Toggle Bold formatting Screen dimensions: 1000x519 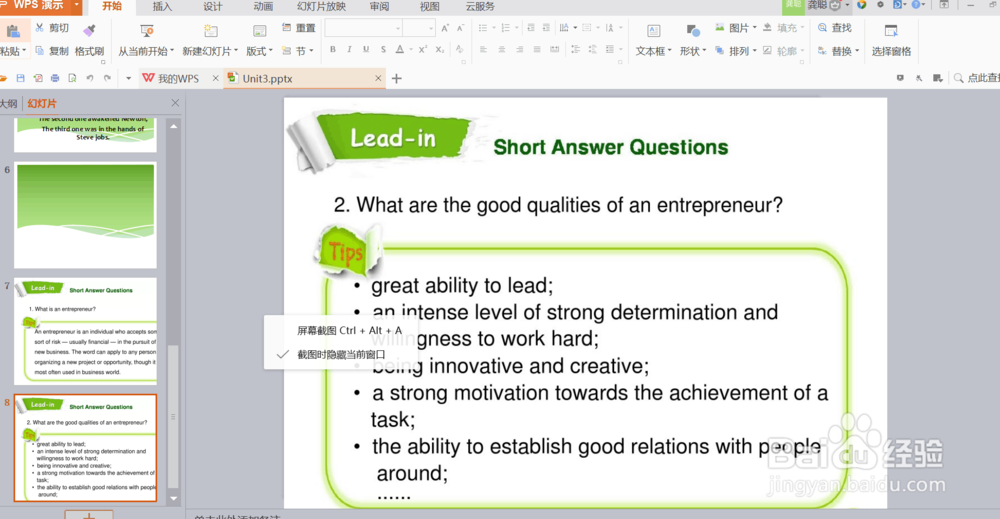click(333, 50)
